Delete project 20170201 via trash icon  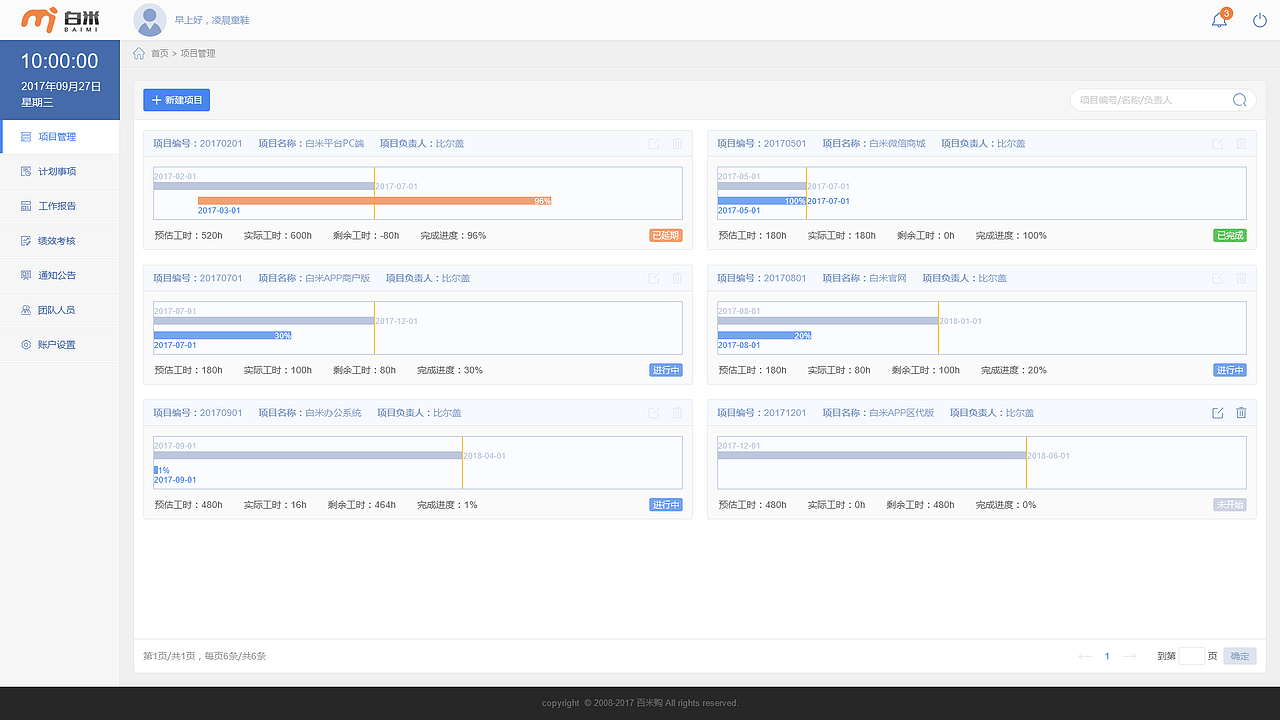pyautogui.click(x=677, y=144)
